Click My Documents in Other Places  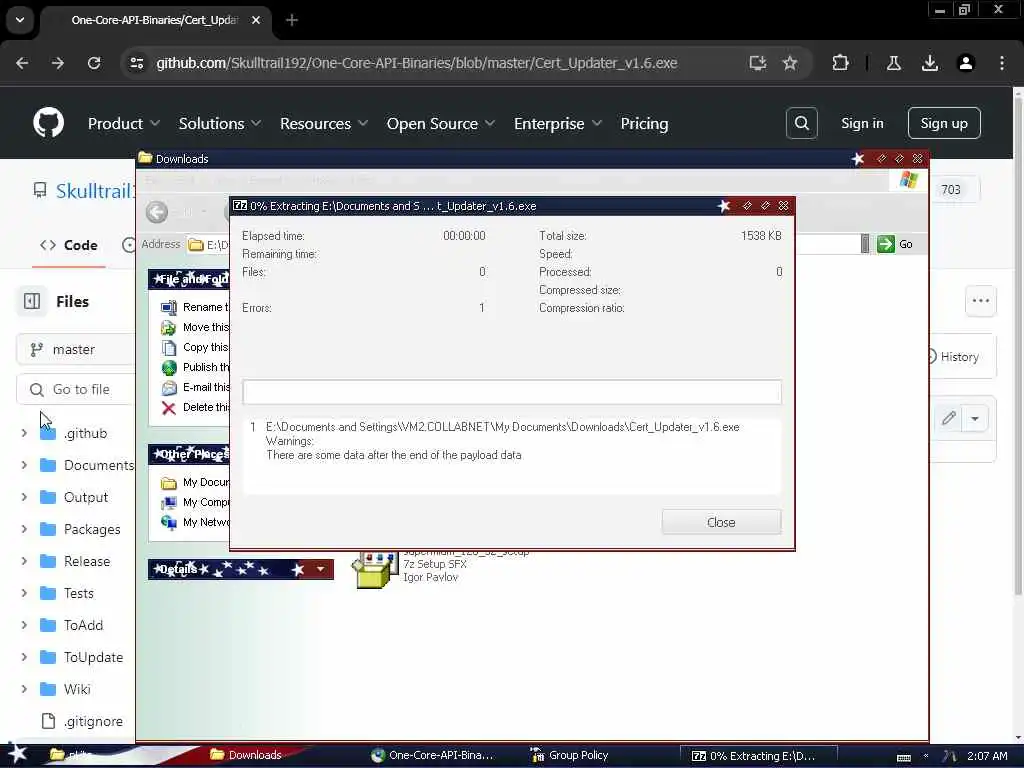[x=195, y=482]
